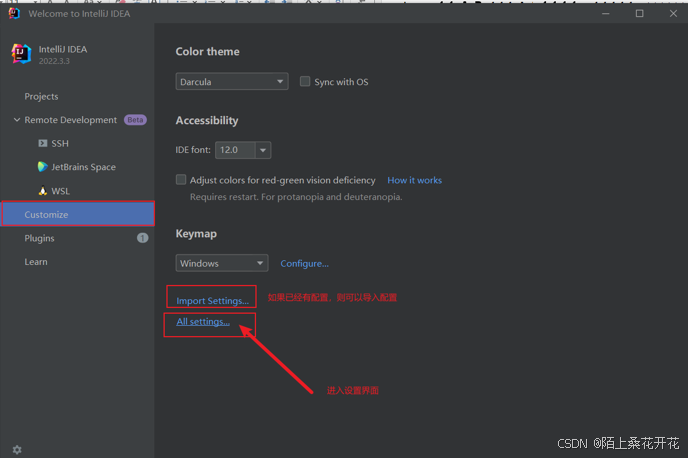Open the Projects section

[x=41, y=97]
